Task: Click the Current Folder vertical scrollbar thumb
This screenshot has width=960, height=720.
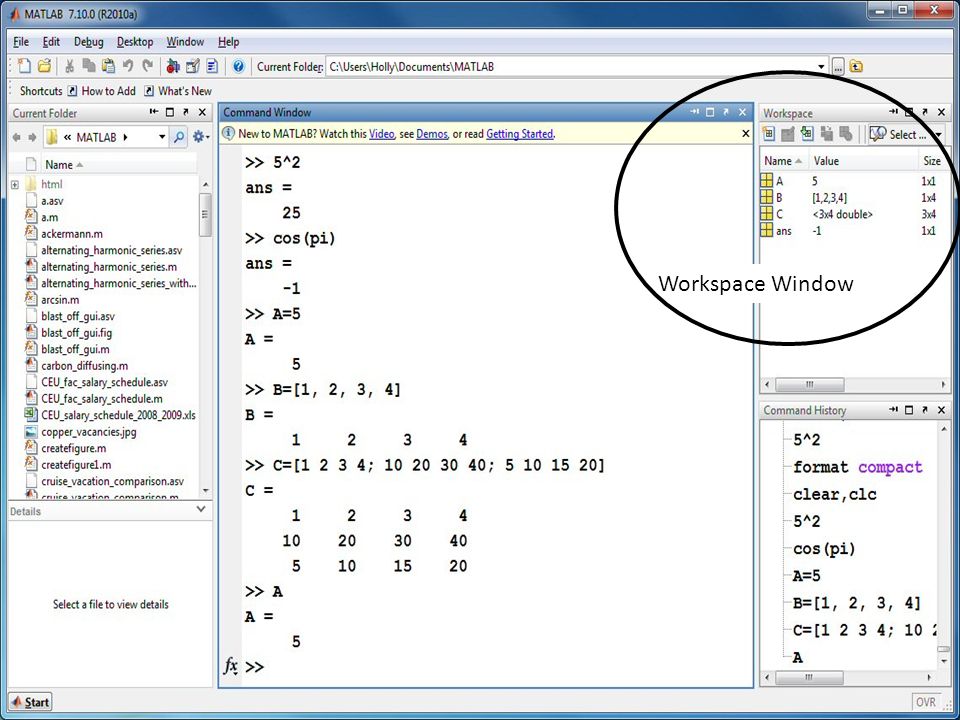Action: (204, 214)
